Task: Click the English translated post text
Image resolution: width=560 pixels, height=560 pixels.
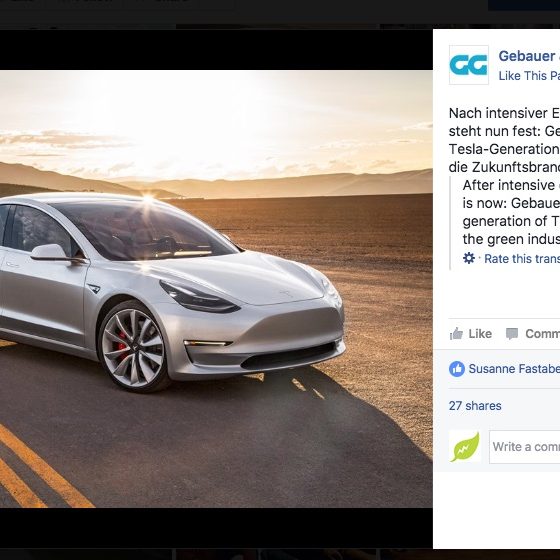Action: pos(511,212)
